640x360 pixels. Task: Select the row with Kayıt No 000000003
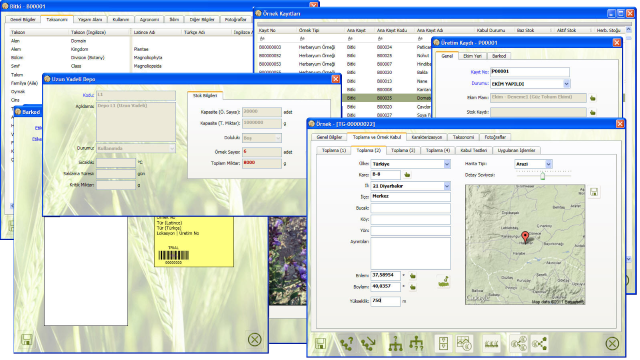(x=345, y=47)
